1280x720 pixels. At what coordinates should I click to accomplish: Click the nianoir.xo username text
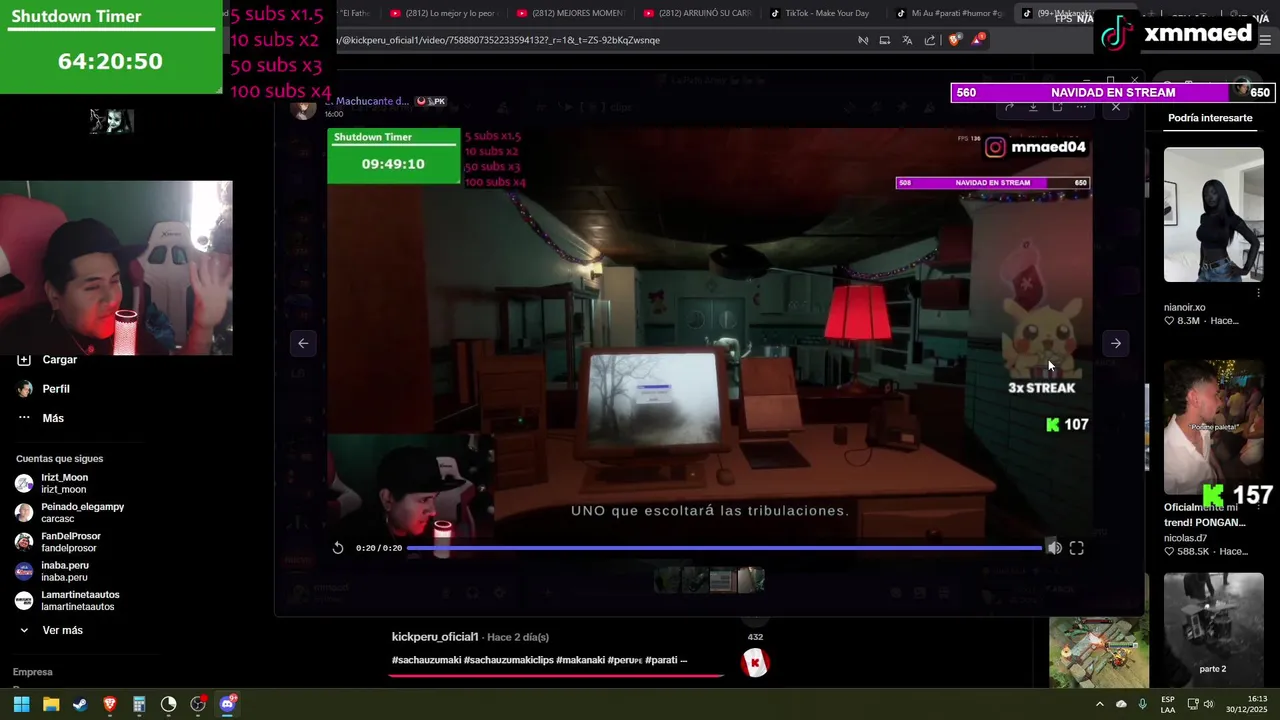point(1185,307)
